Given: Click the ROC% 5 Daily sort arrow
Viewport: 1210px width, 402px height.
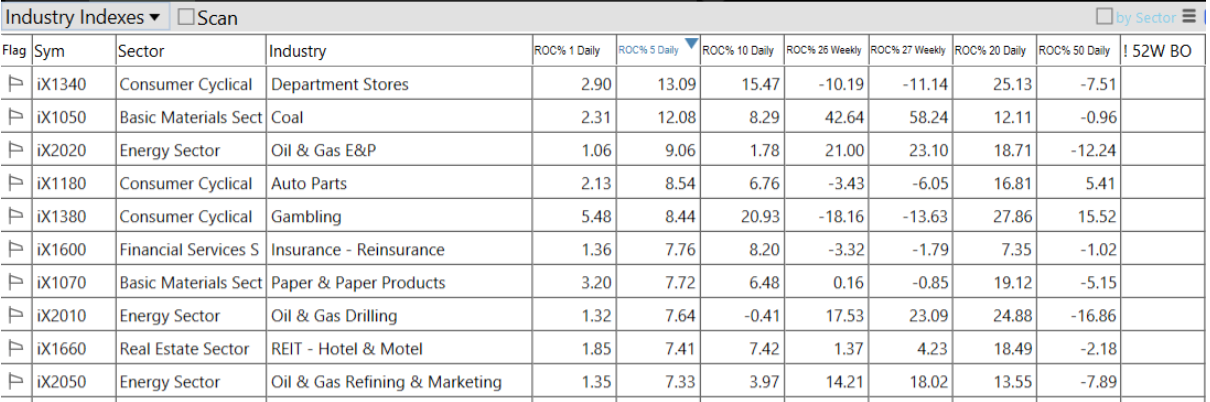Looking at the screenshot, I should point(690,42).
